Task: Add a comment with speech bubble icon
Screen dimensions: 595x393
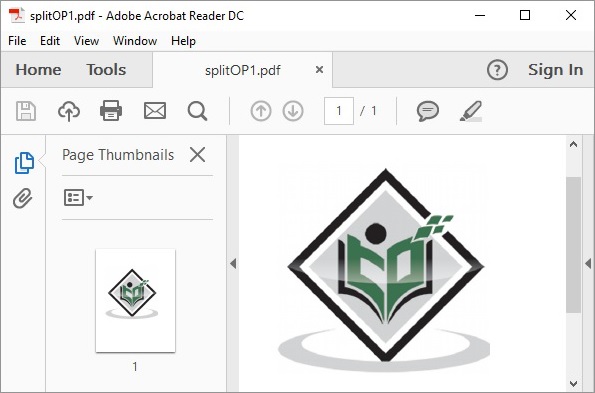Action: [428, 111]
